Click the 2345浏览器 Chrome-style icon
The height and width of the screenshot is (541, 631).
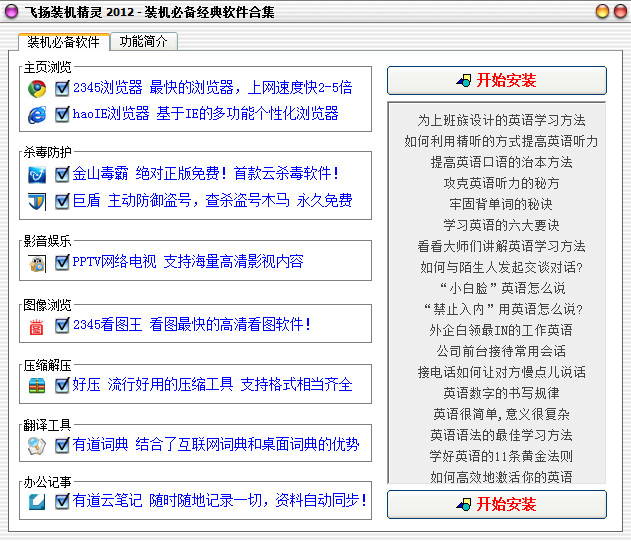(x=37, y=89)
